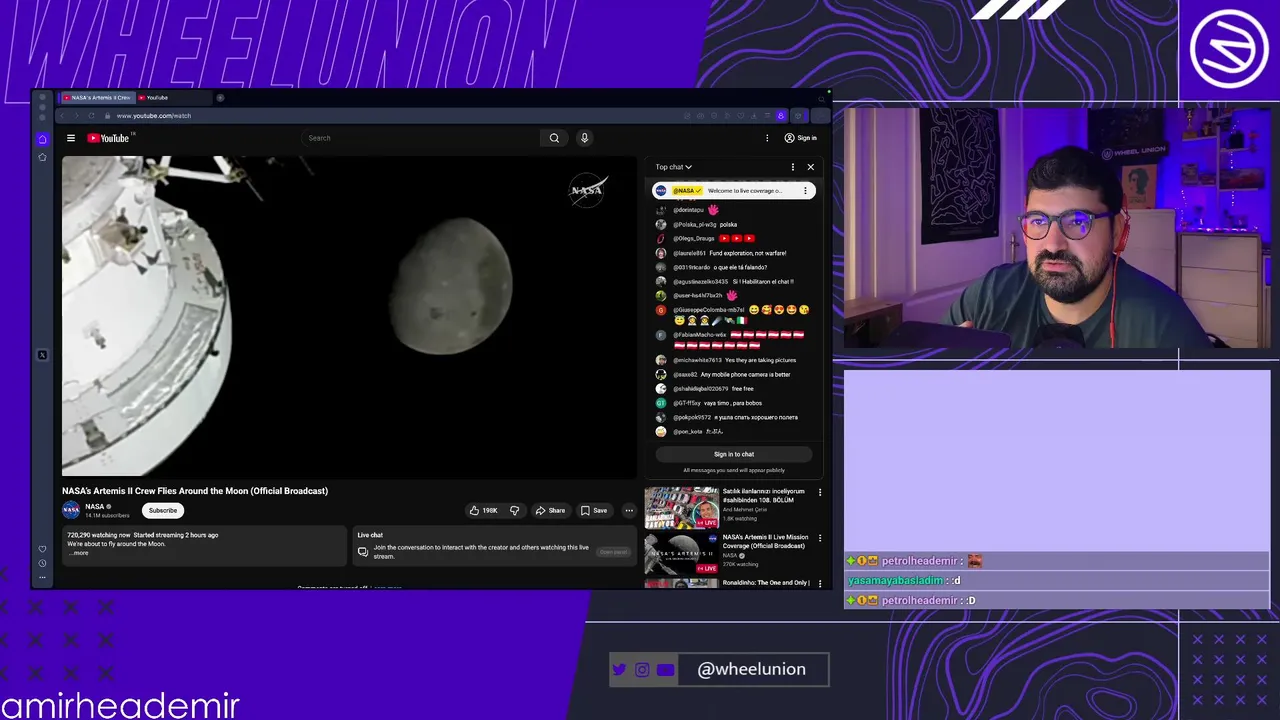The height and width of the screenshot is (720, 1280).
Task: Click the browser sidebar home icon
Action: pos(42,139)
